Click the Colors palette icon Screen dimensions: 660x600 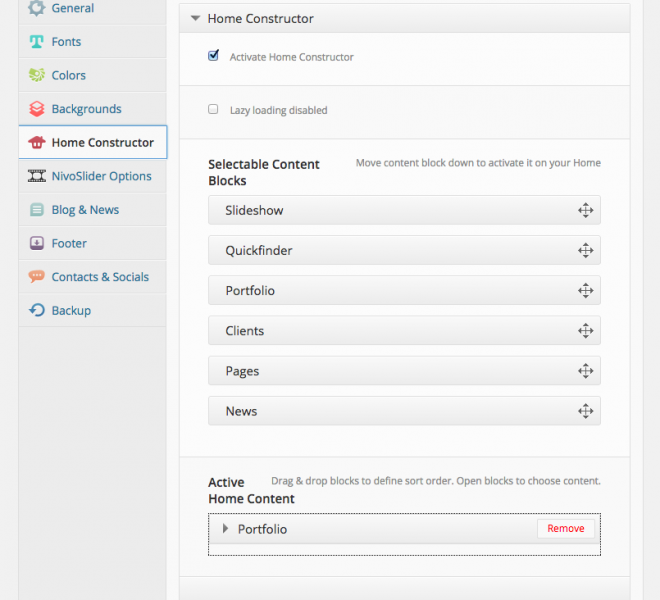click(x=37, y=75)
